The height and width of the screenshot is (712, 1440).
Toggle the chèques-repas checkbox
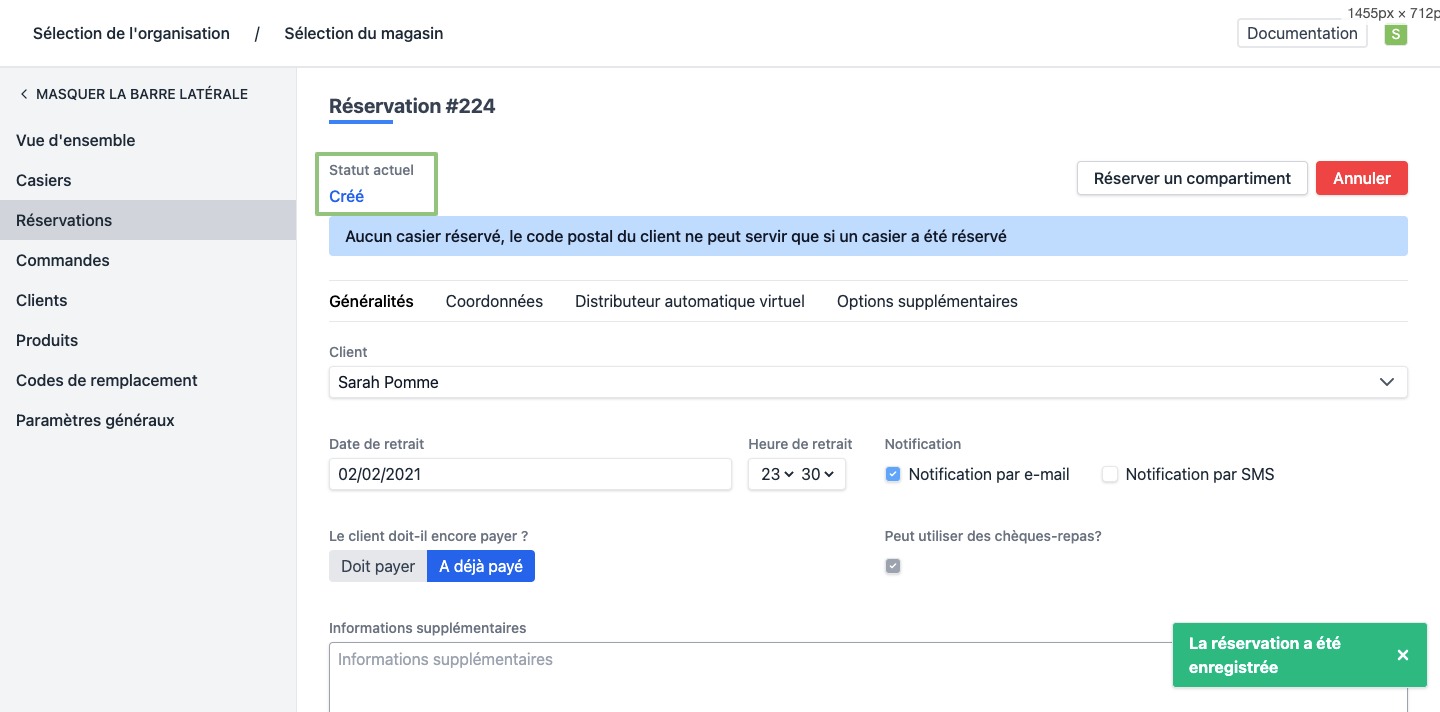tap(893, 566)
